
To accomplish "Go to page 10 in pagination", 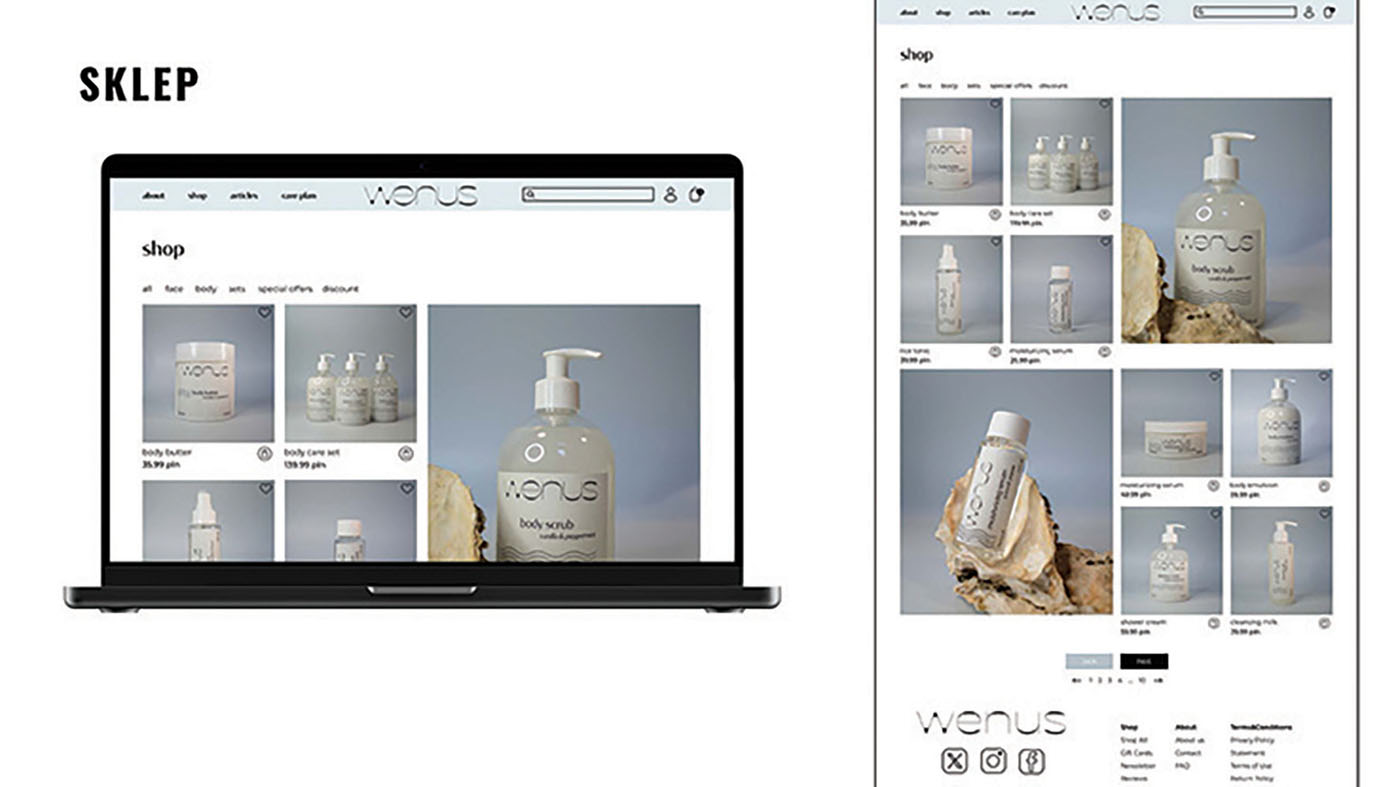I will coord(1141,680).
